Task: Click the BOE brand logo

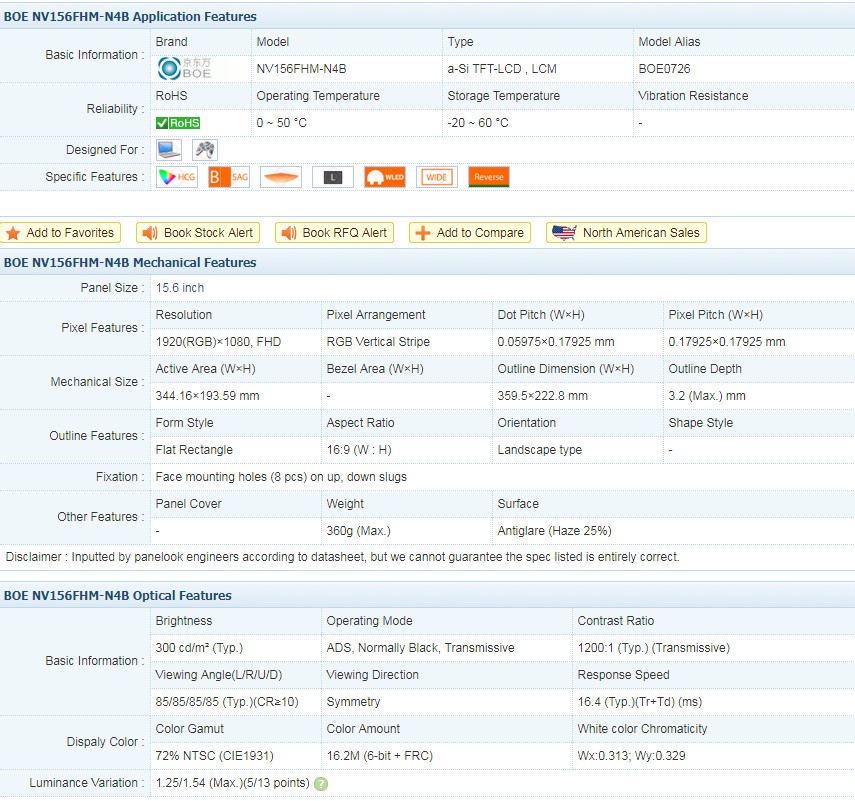Action: click(x=184, y=69)
